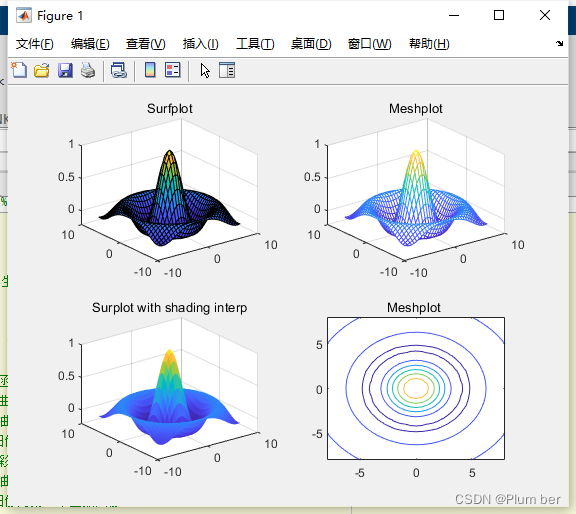Click the Open File folder icon

pos(42,70)
